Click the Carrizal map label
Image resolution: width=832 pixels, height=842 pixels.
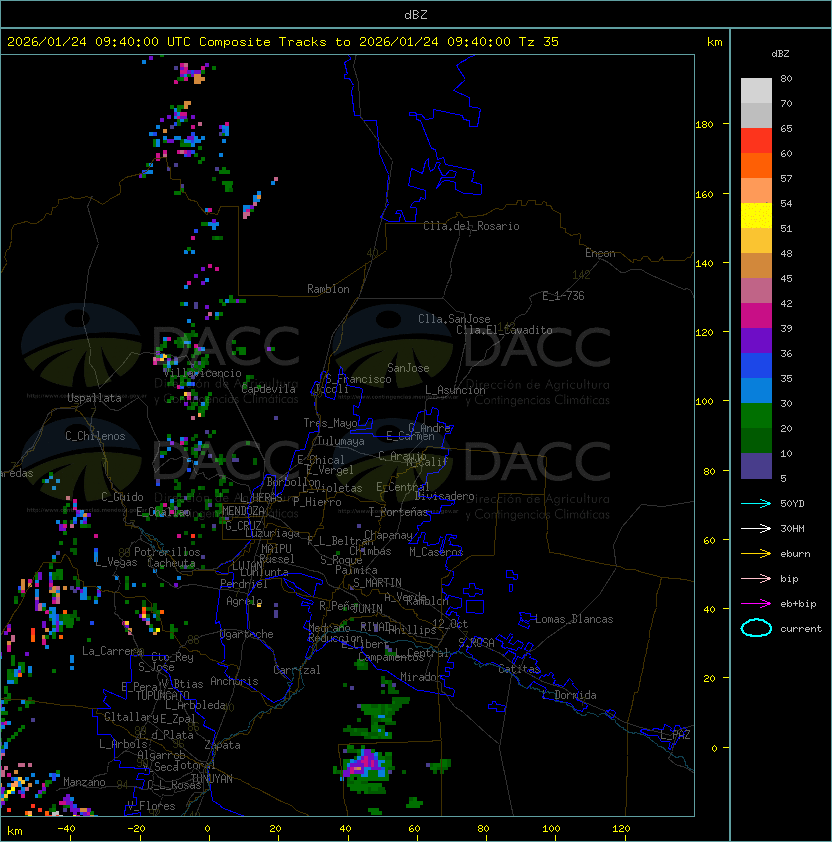[296, 670]
